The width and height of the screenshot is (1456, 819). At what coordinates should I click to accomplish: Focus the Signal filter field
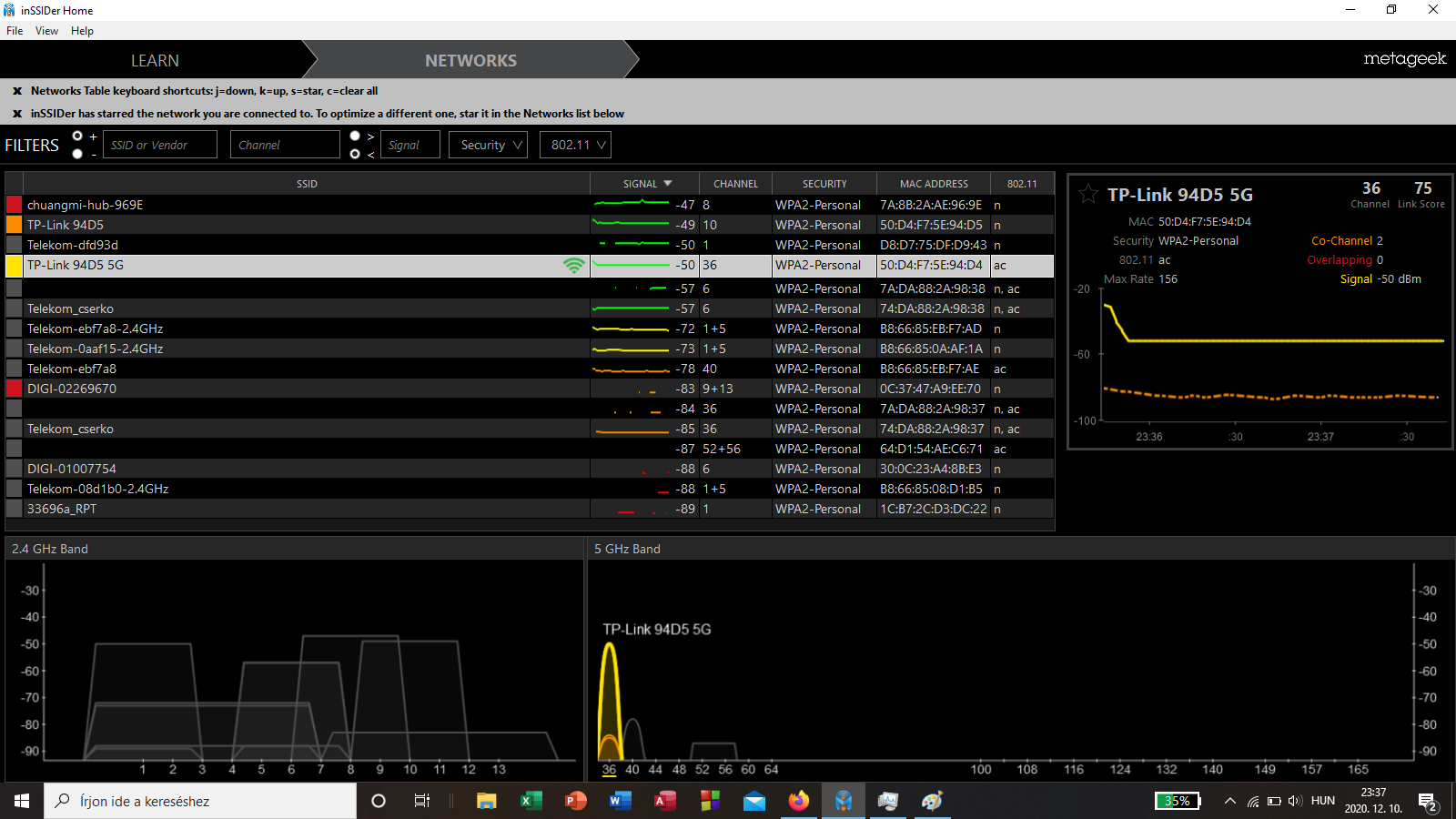pyautogui.click(x=410, y=145)
